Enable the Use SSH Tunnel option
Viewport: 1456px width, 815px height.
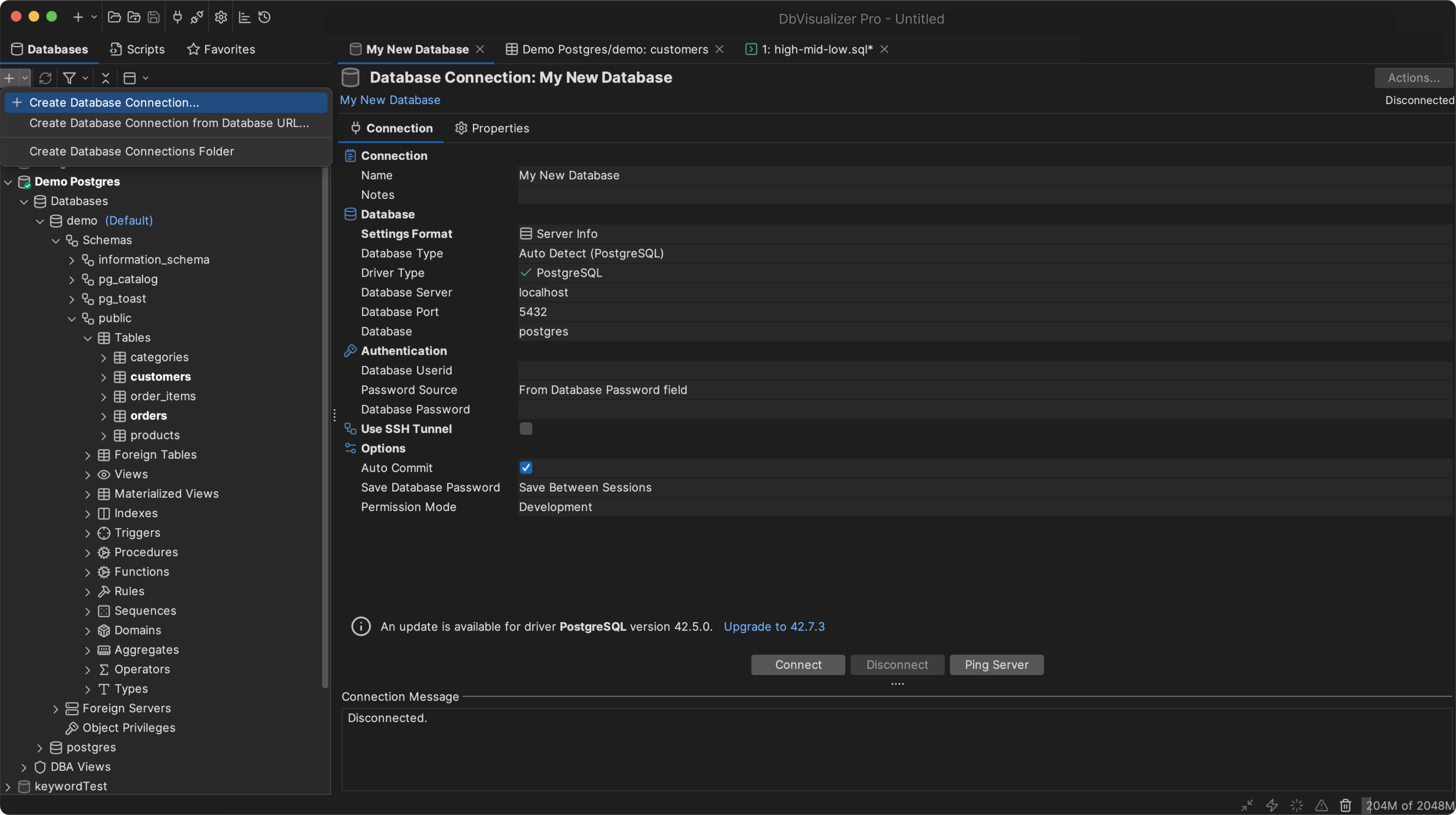click(525, 429)
